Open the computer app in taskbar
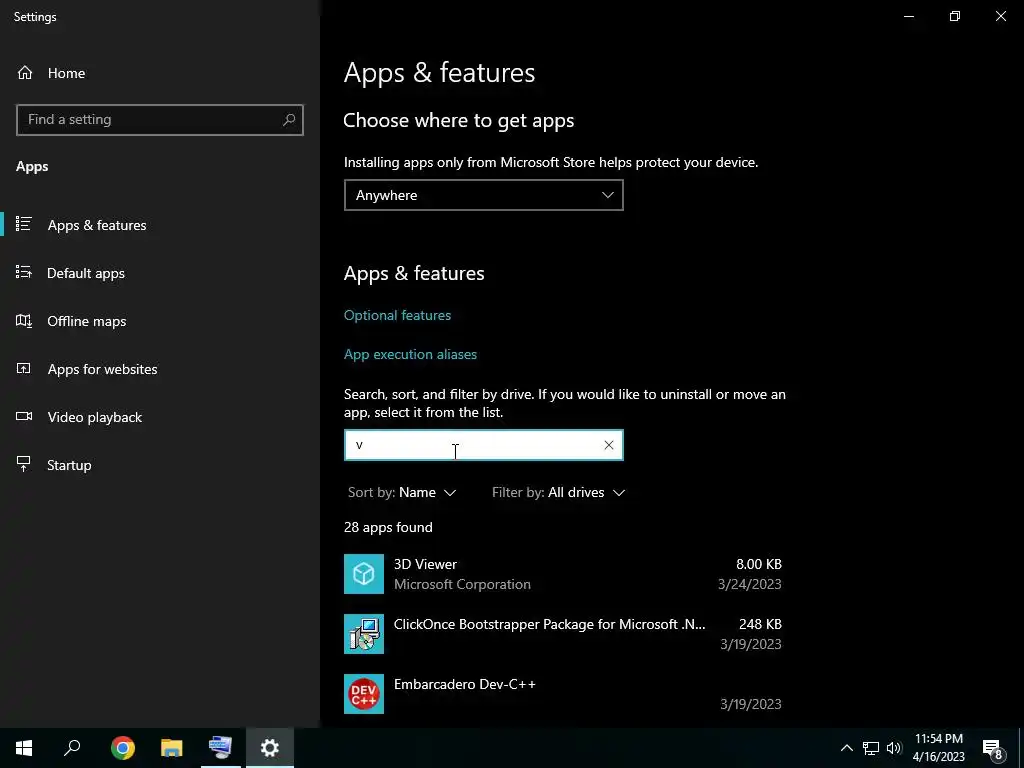 [220, 748]
